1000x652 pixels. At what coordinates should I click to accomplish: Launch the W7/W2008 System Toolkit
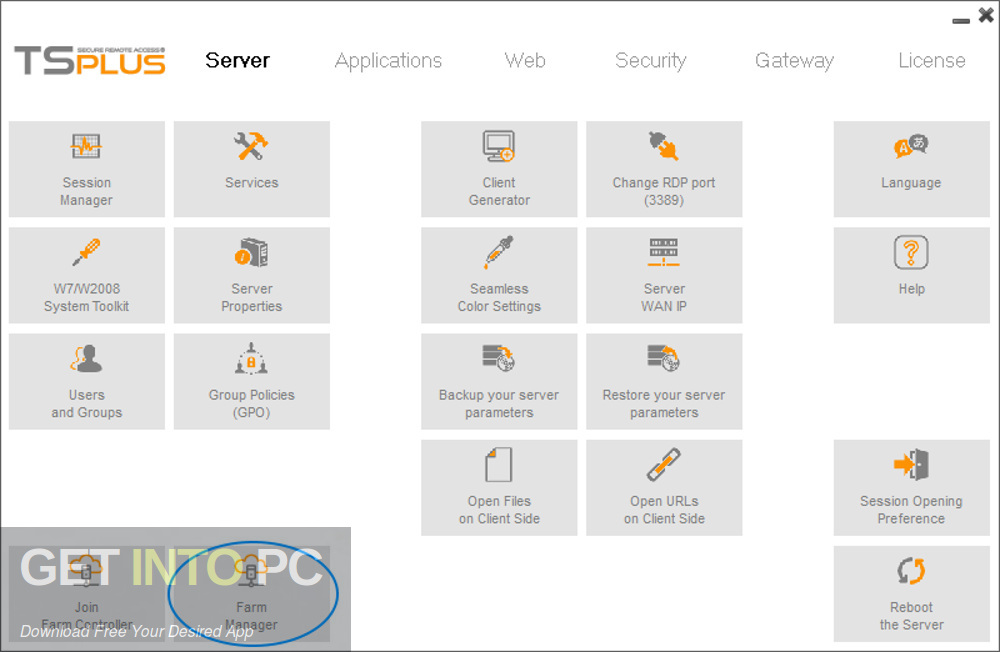pyautogui.click(x=87, y=275)
